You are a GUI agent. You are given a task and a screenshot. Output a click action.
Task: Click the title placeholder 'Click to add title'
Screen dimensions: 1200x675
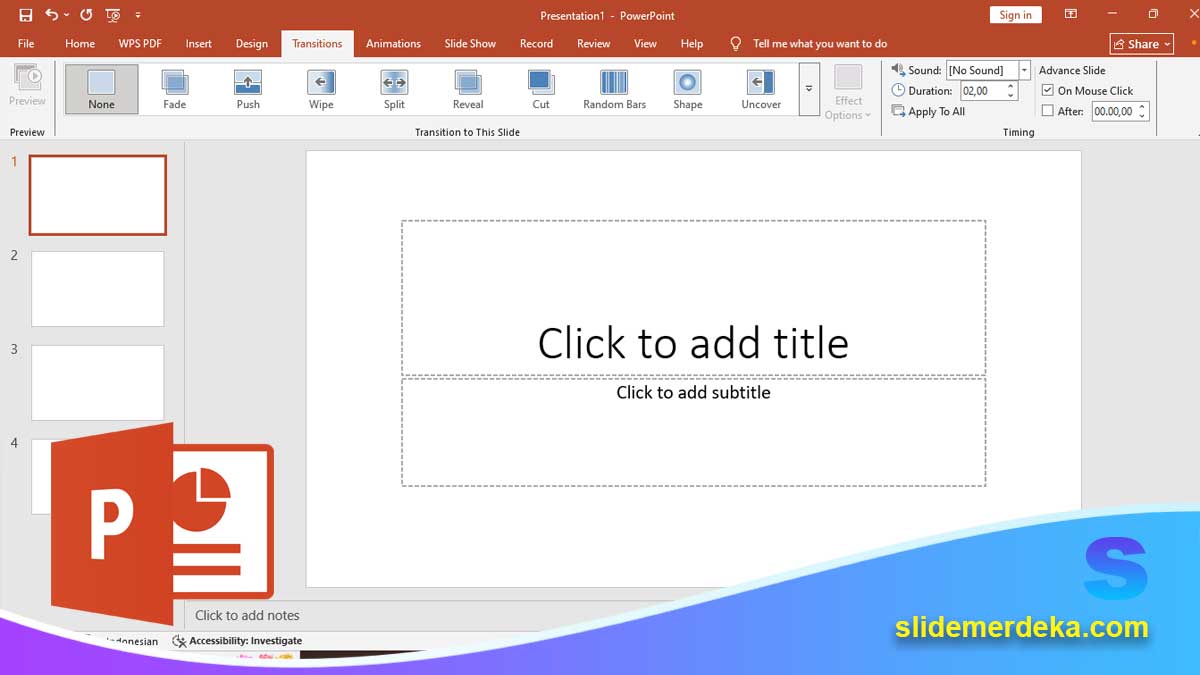[x=693, y=298]
